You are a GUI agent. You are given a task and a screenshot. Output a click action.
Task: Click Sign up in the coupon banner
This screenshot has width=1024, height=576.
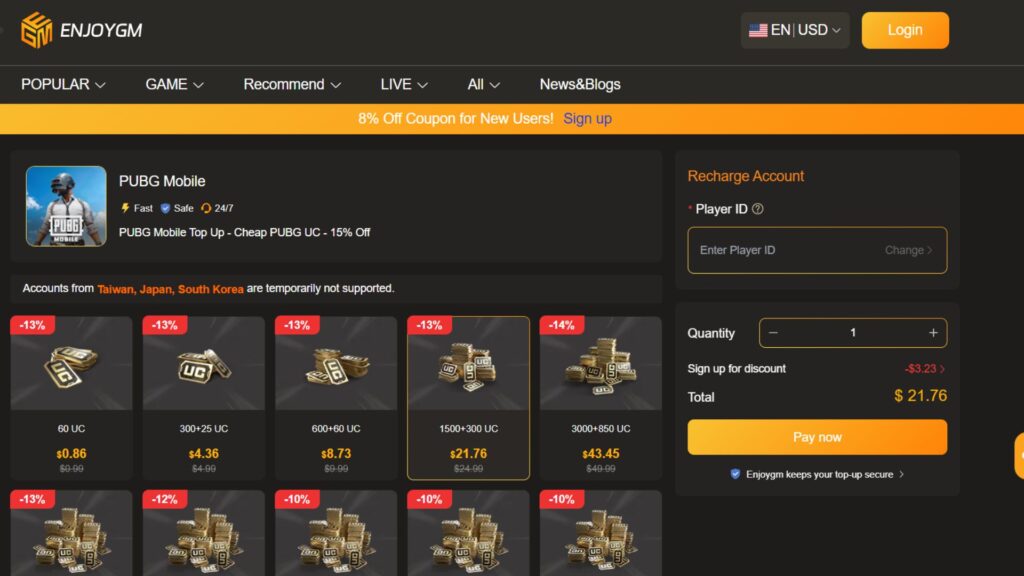tap(587, 118)
